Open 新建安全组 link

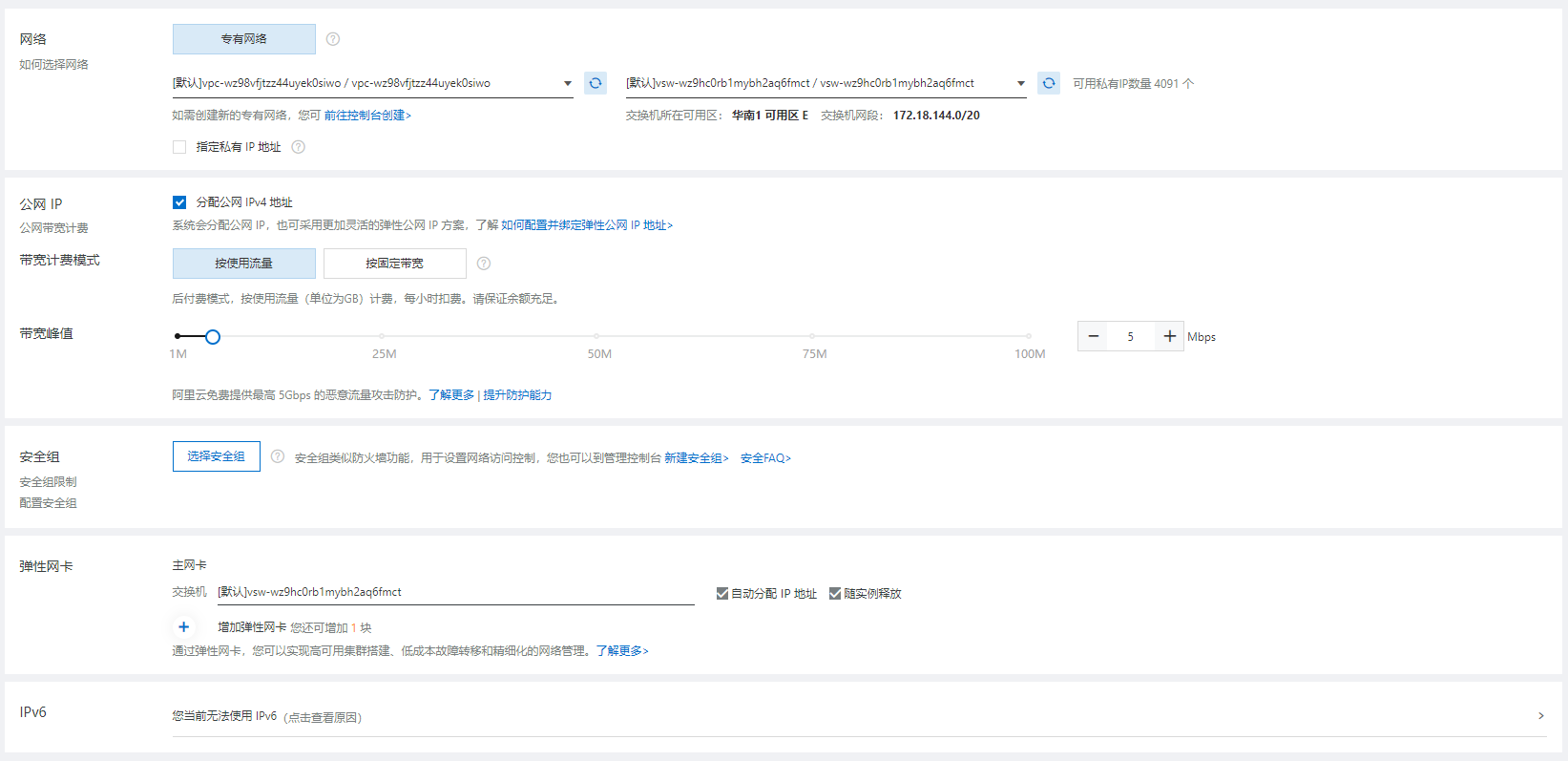coord(696,458)
